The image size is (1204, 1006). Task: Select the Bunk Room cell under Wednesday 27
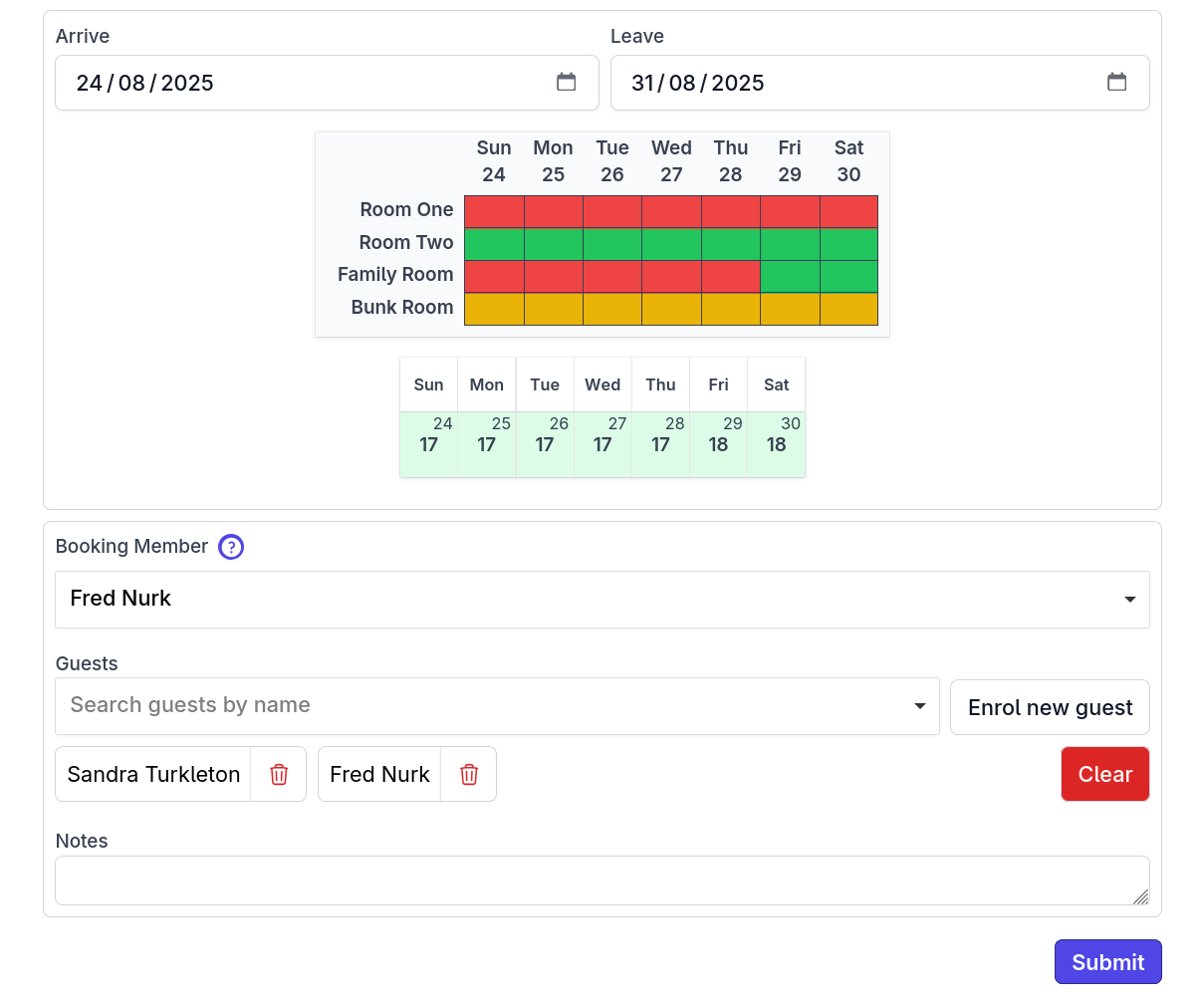pos(671,309)
